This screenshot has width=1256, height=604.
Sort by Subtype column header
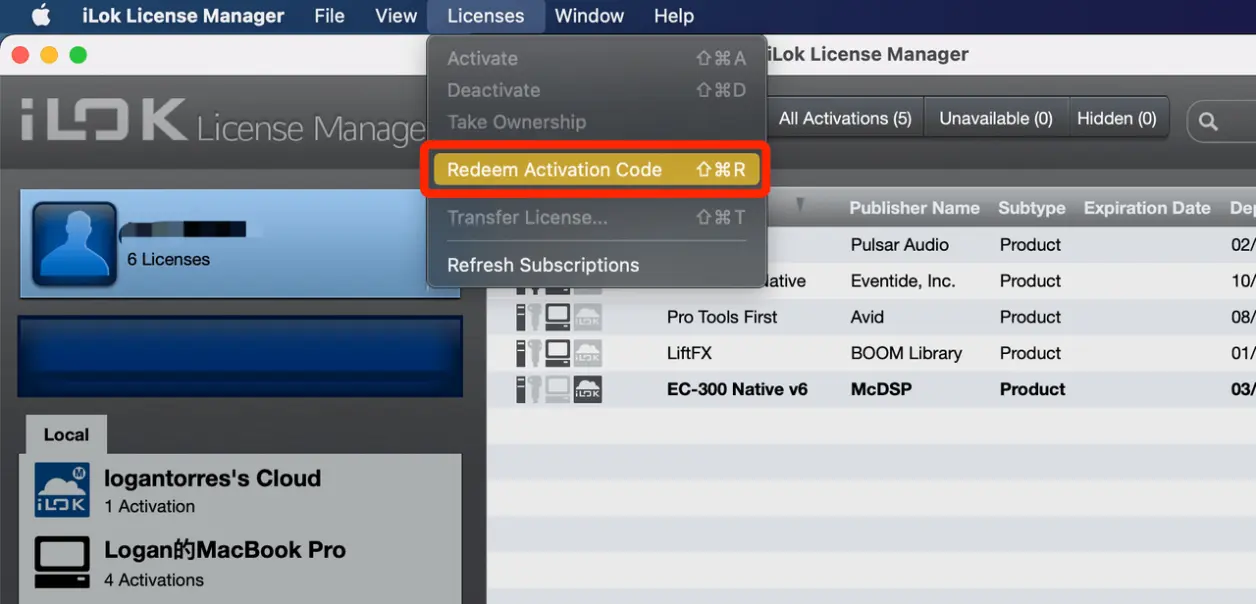click(1031, 208)
